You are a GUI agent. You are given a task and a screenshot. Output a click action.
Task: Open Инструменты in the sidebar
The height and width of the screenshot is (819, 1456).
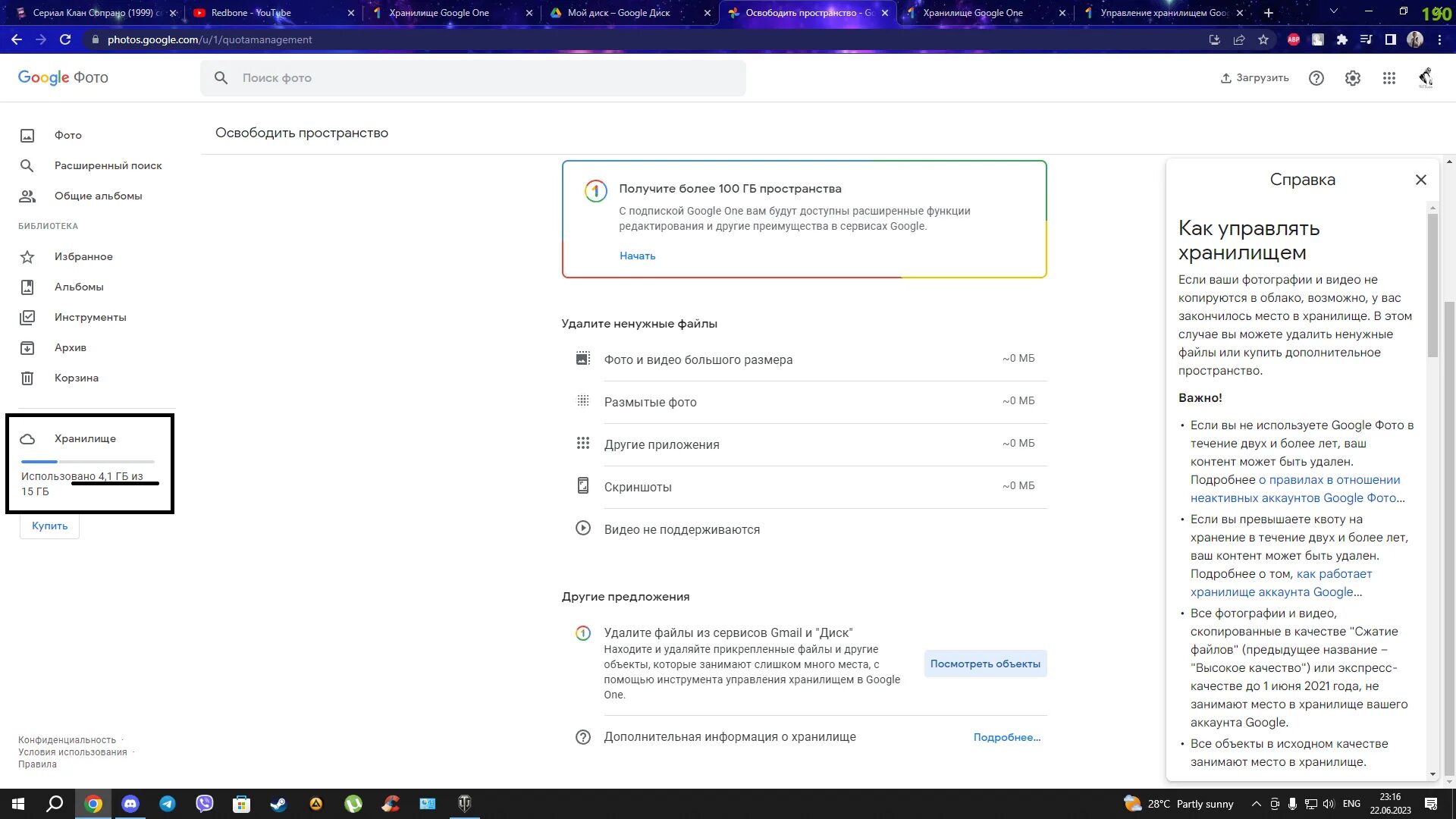[x=90, y=317]
